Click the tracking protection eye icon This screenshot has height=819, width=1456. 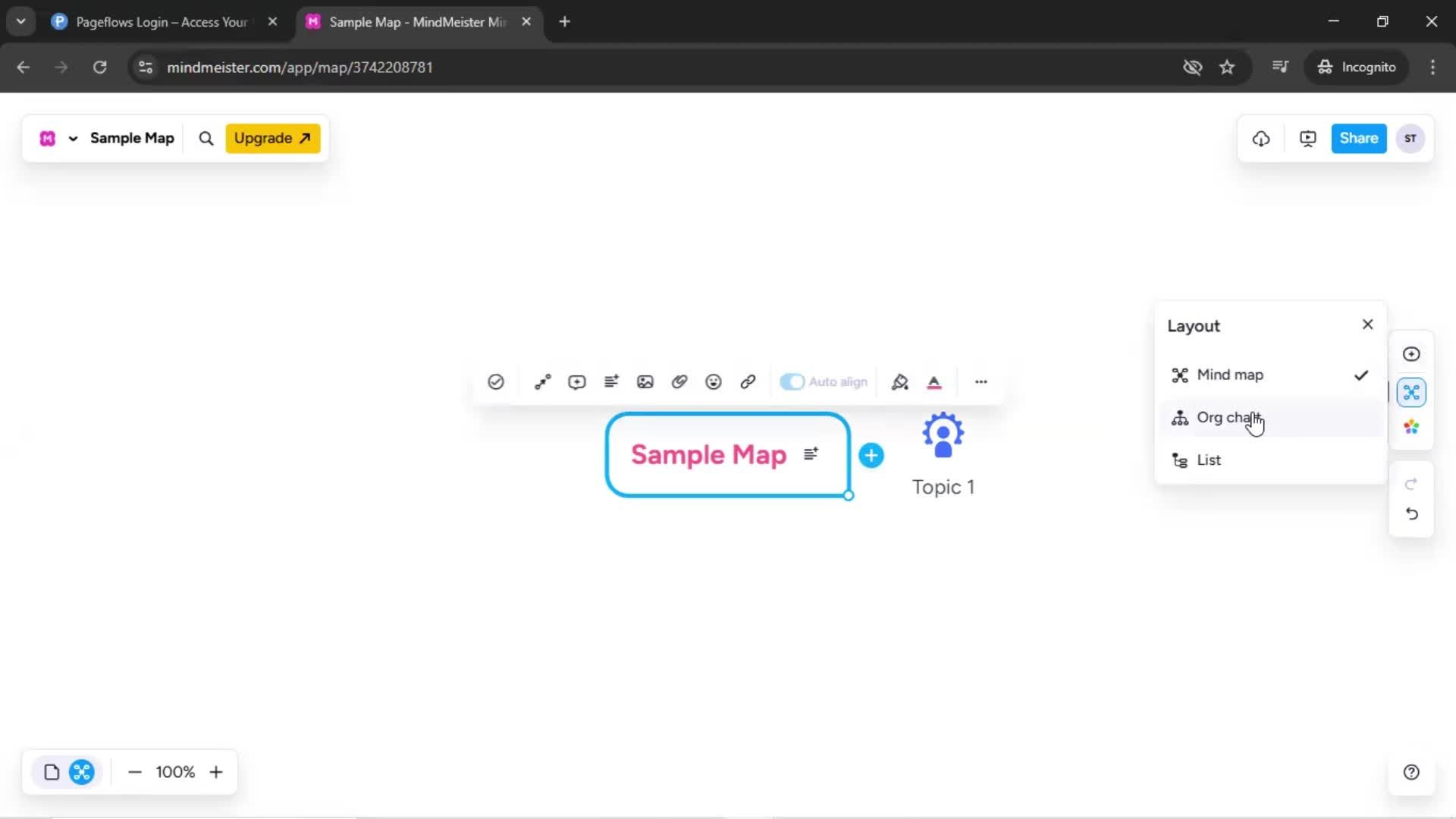click(x=1193, y=67)
